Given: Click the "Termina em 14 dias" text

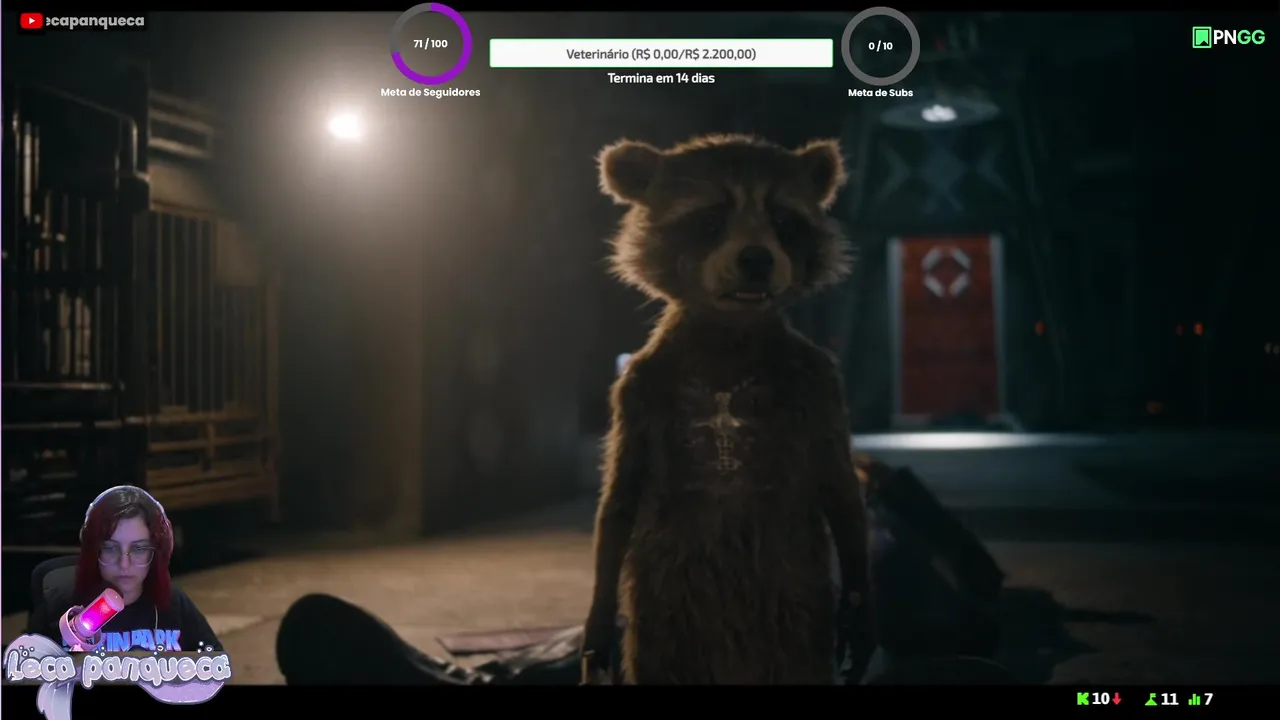Looking at the screenshot, I should (660, 78).
